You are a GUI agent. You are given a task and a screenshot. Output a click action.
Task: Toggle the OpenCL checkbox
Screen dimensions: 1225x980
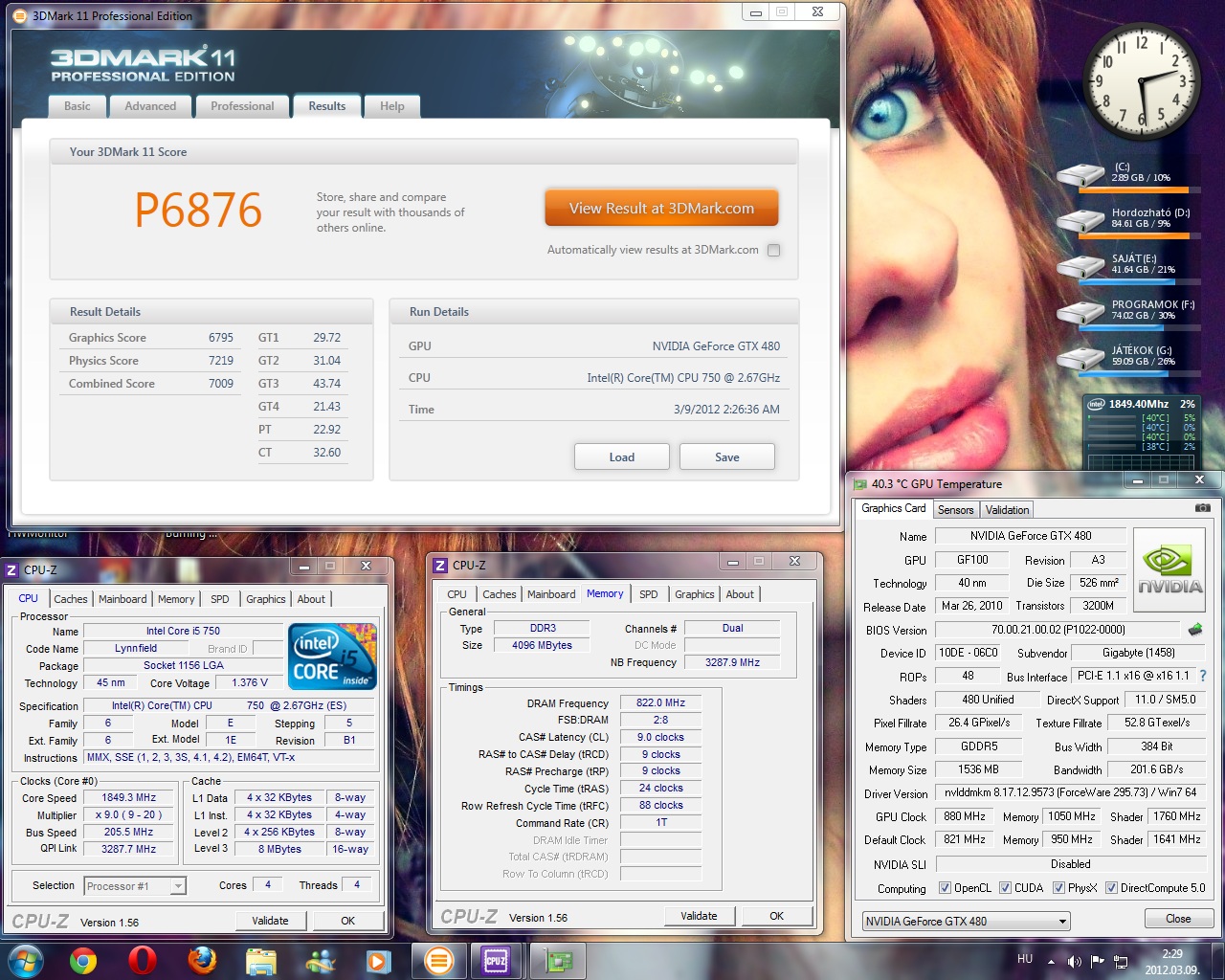tap(945, 888)
